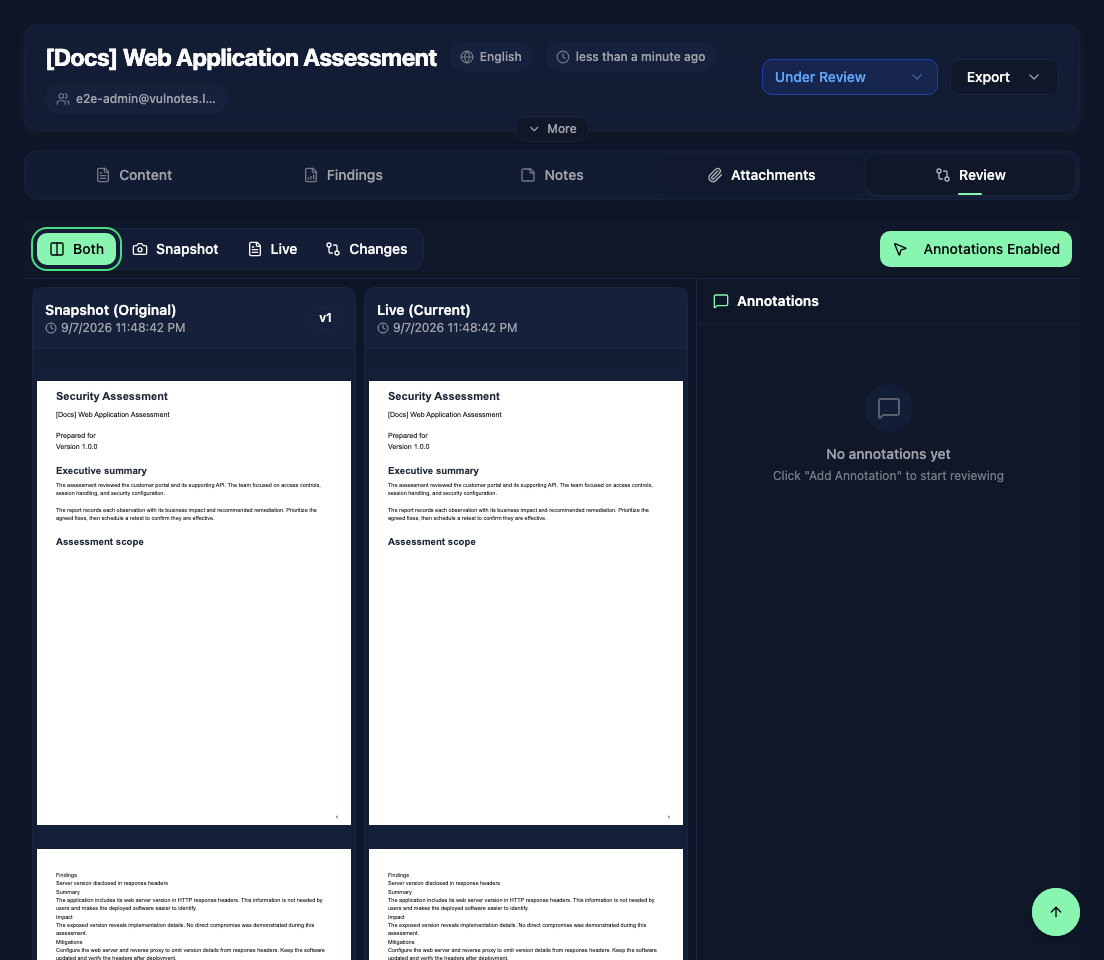1104x960 pixels.
Task: Click the e2e-admin@vulnotes author chip
Action: pyautogui.click(x=136, y=99)
